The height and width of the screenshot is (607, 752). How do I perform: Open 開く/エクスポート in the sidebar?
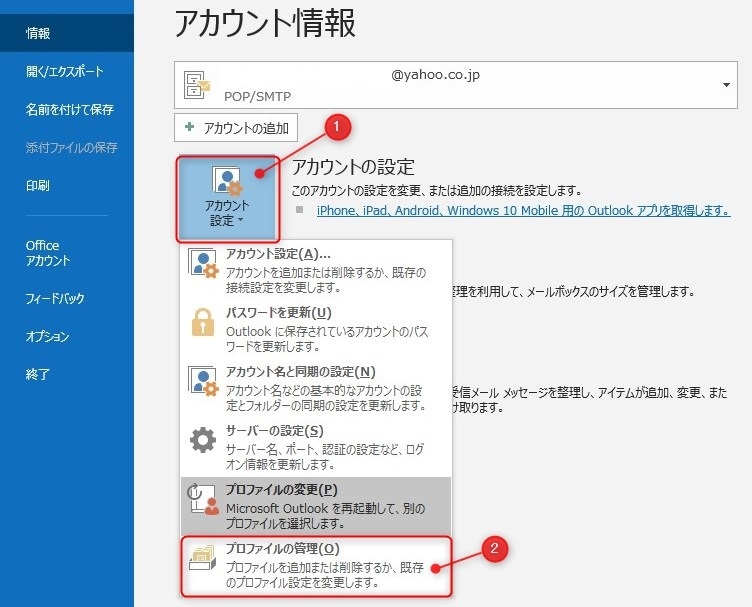[65, 72]
